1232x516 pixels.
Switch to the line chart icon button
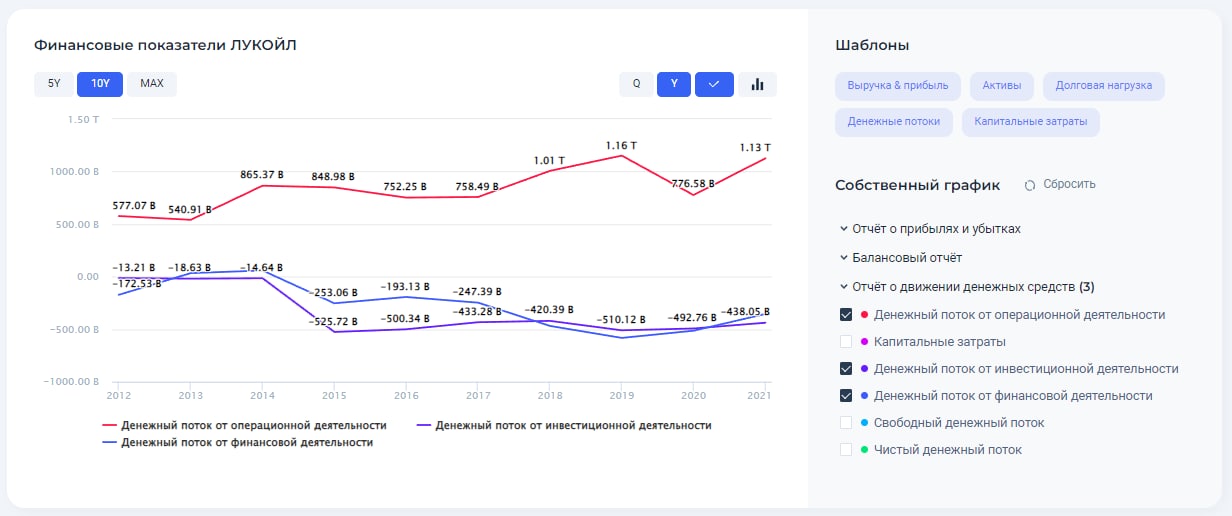coord(714,84)
